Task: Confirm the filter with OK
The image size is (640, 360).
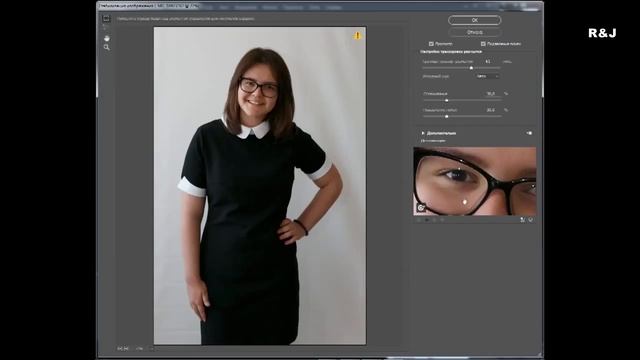Action: (474, 20)
